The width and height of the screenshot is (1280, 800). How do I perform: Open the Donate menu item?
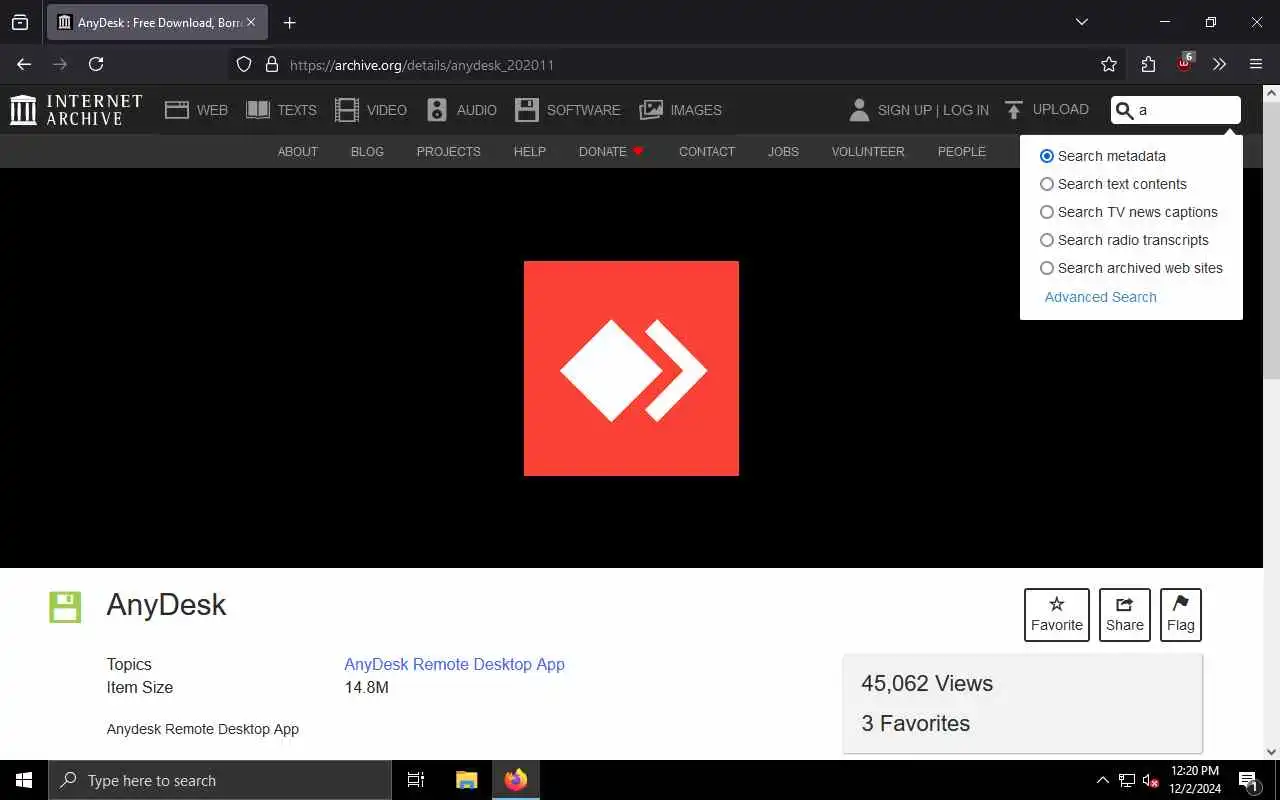tap(611, 152)
